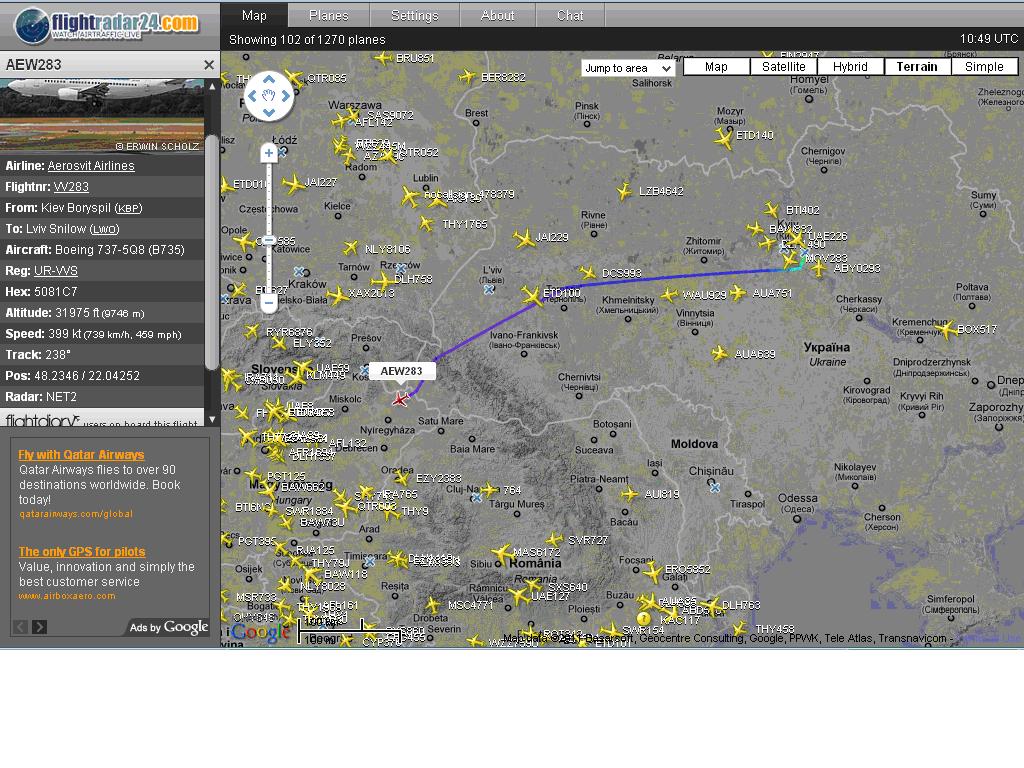Select the Simple map view
1024x768 pixels.
pyautogui.click(x=983, y=67)
